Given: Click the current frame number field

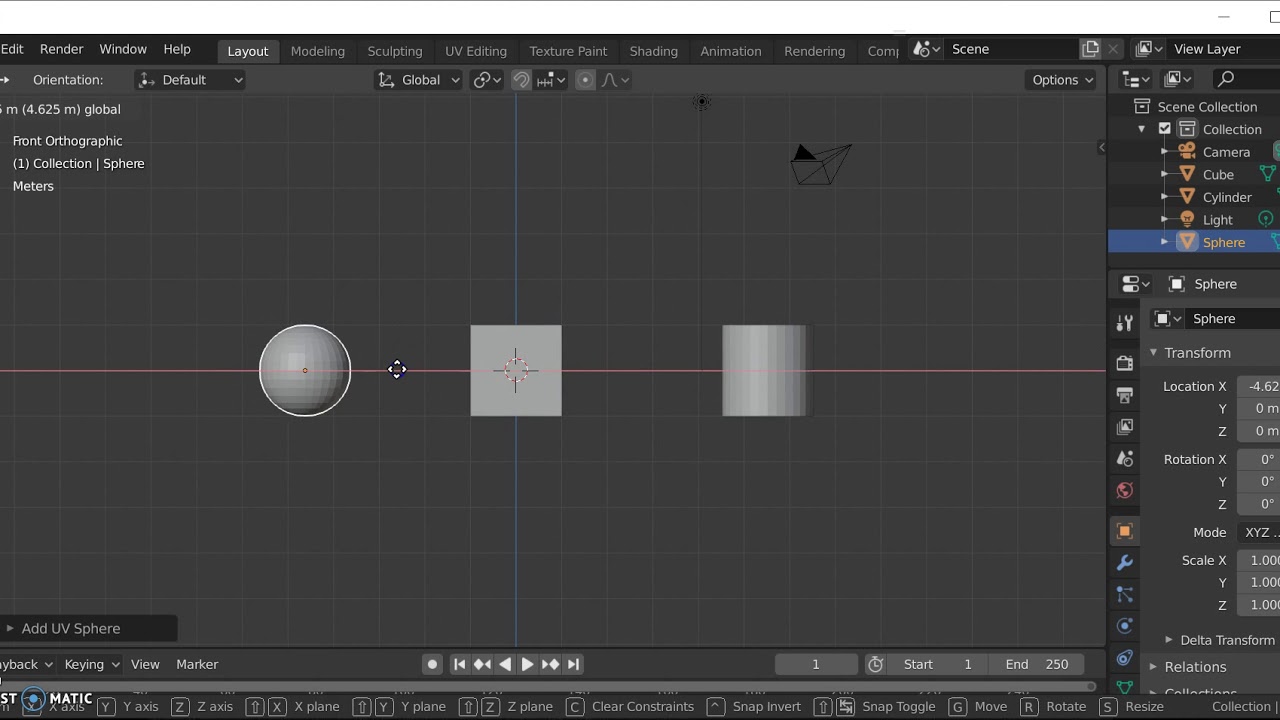Looking at the screenshot, I should pos(816,664).
